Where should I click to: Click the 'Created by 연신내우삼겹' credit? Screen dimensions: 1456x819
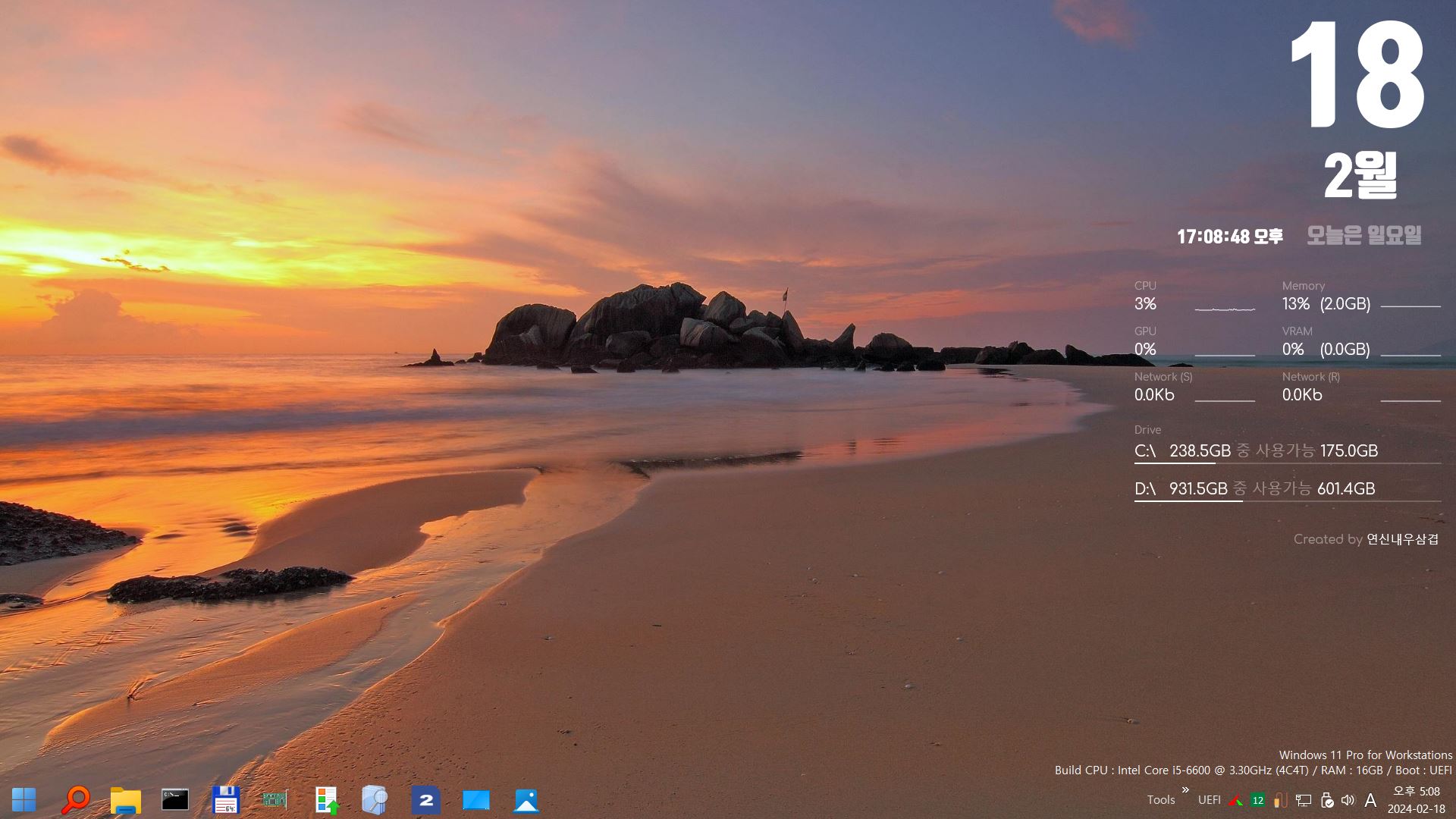coord(1366,539)
